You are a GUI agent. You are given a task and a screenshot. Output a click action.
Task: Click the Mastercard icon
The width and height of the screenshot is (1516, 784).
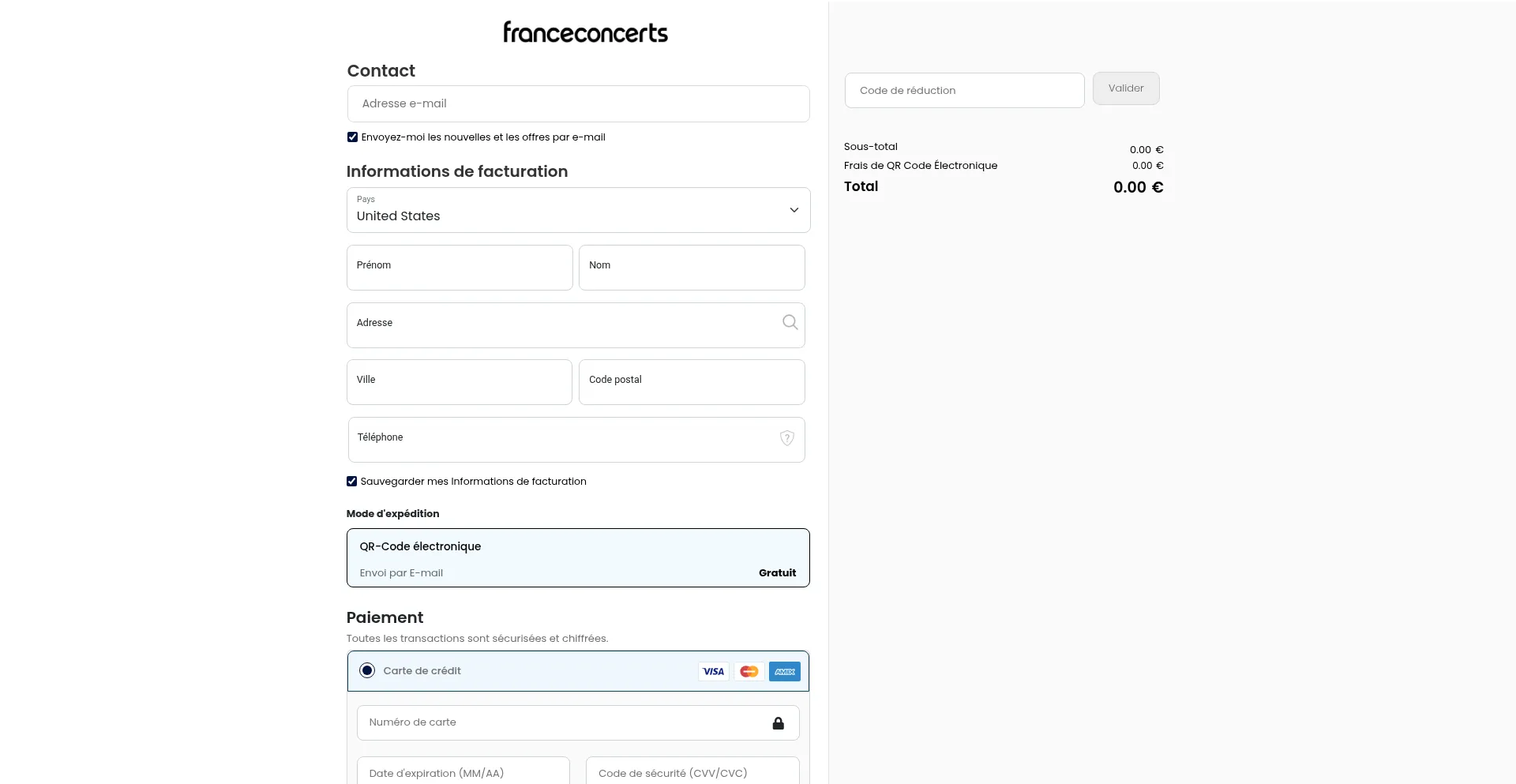(x=749, y=672)
